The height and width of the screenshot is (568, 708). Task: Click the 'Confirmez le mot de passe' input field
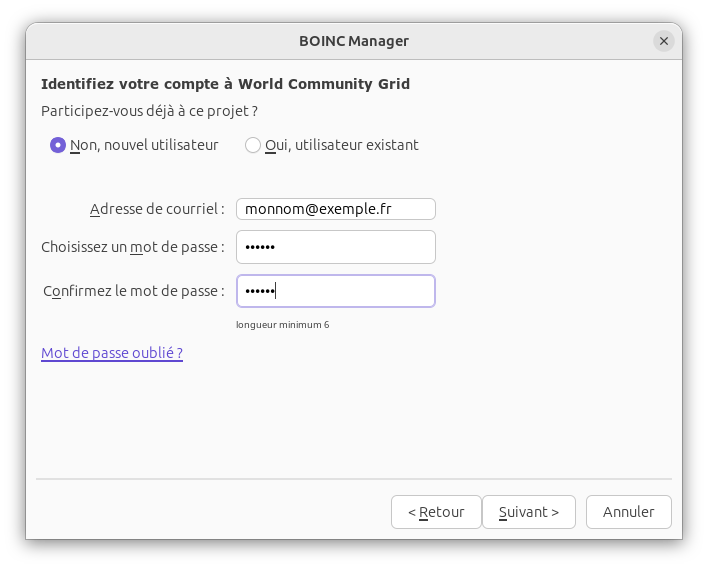click(335, 291)
